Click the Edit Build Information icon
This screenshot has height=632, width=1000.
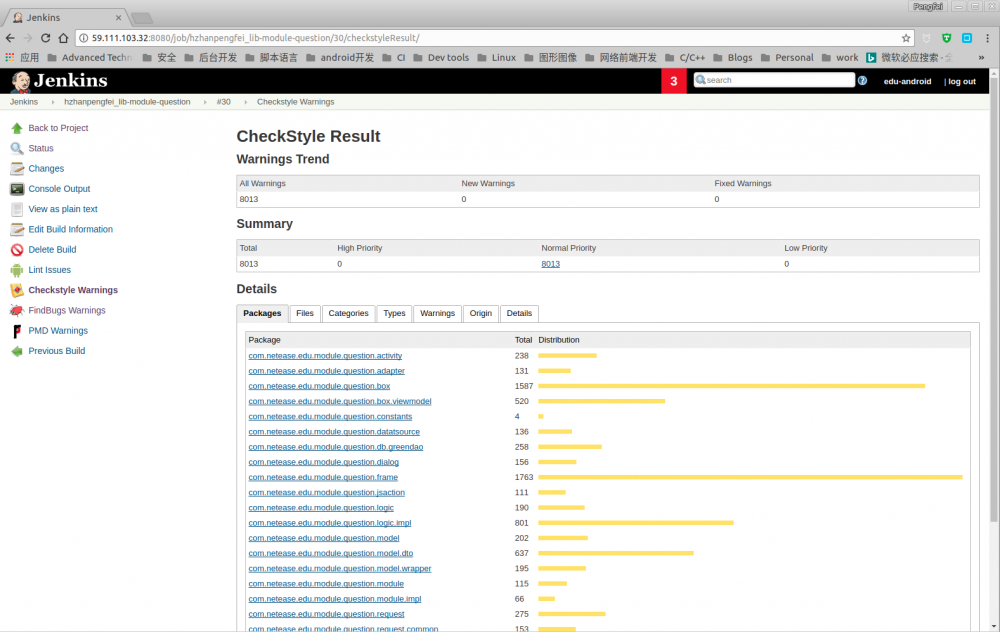tap(17, 230)
